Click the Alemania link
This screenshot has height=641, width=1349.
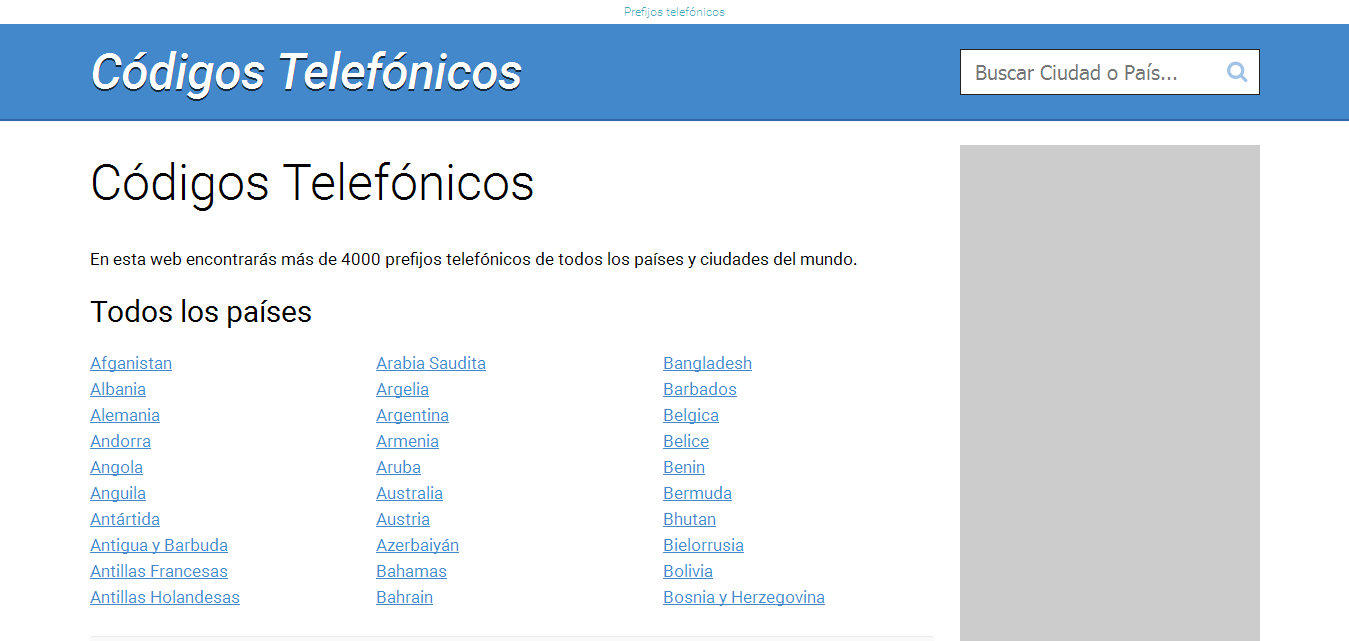pos(124,415)
